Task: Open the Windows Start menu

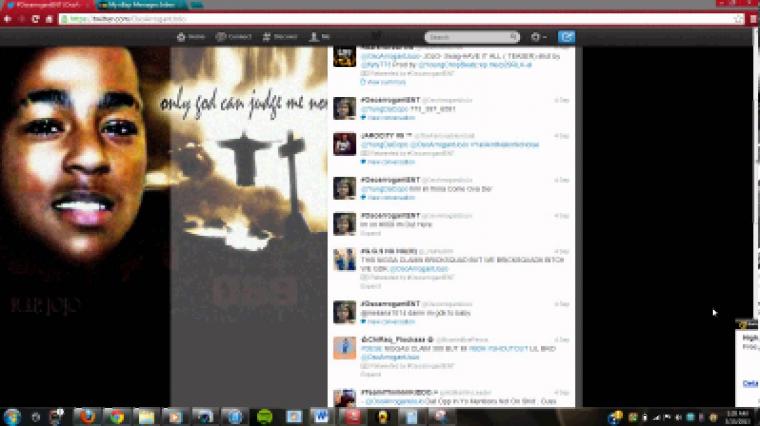Action: pyautogui.click(x=13, y=416)
